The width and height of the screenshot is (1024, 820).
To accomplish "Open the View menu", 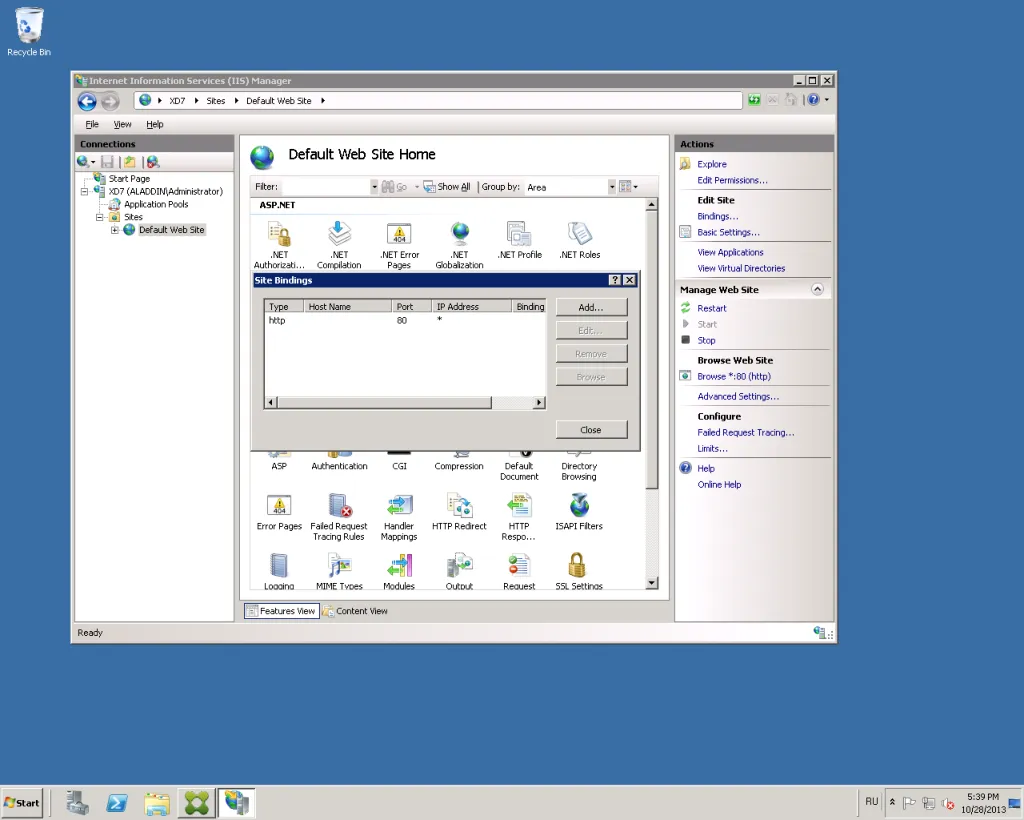I will (122, 124).
